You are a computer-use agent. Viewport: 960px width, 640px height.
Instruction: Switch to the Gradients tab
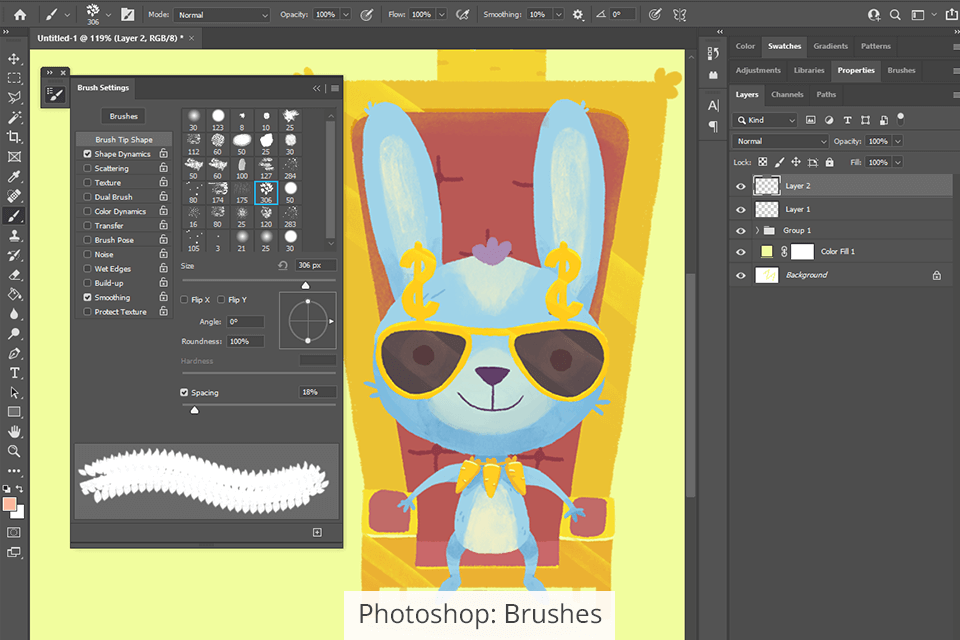point(831,46)
